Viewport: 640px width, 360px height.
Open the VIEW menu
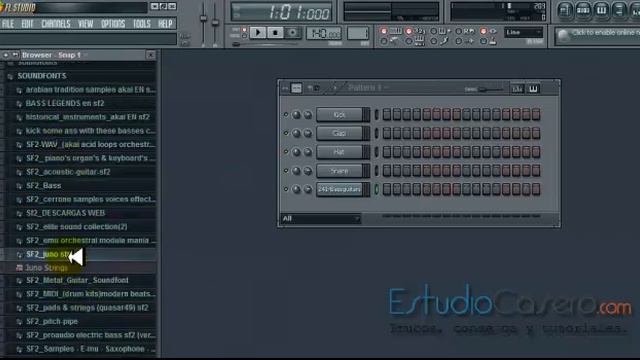tap(86, 24)
